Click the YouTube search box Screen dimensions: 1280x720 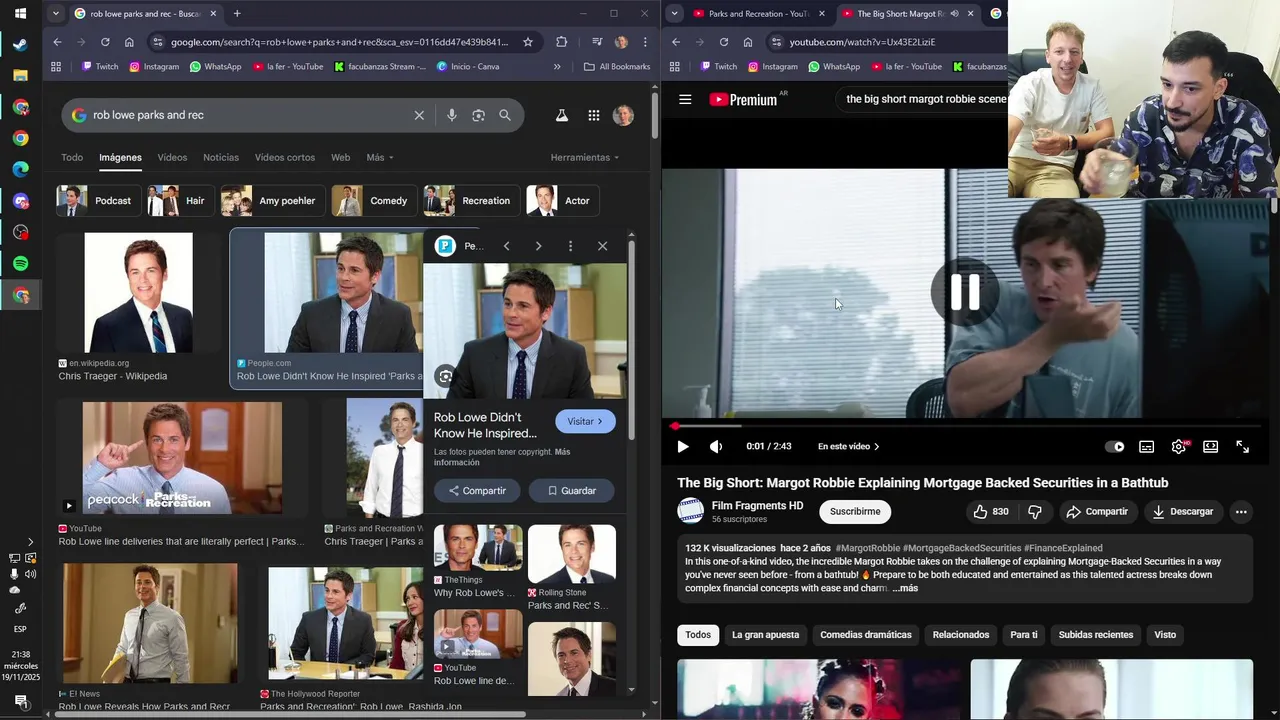[x=925, y=99]
